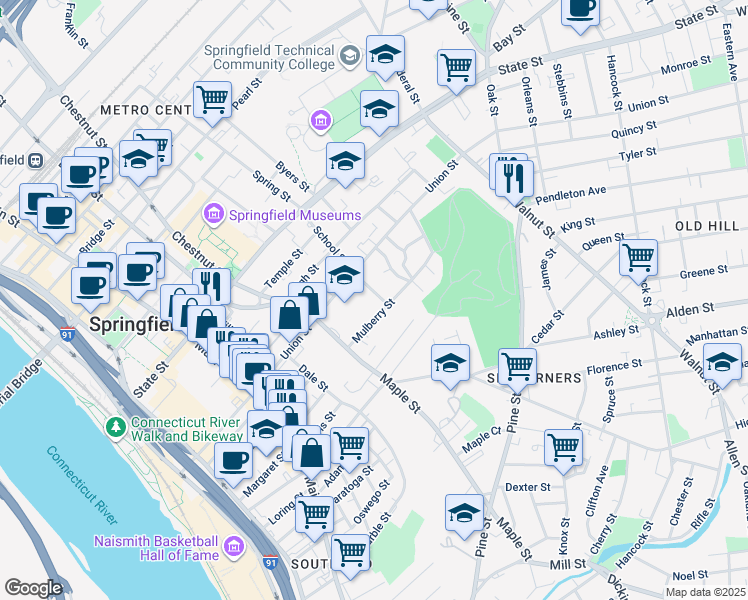
Task: Open the Google logo link
Action: 33,588
